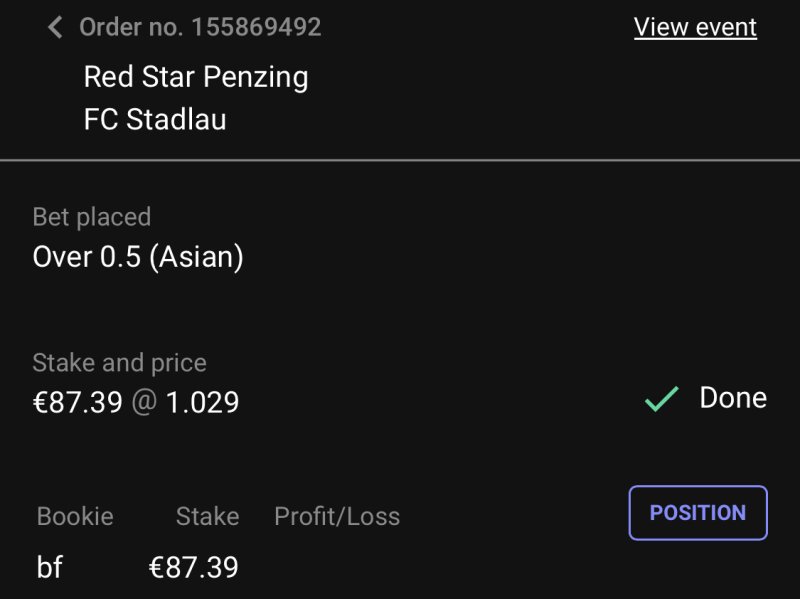Viewport: 800px width, 599px height.
Task: Click the green checkmark status icon
Action: pyautogui.click(x=662, y=399)
